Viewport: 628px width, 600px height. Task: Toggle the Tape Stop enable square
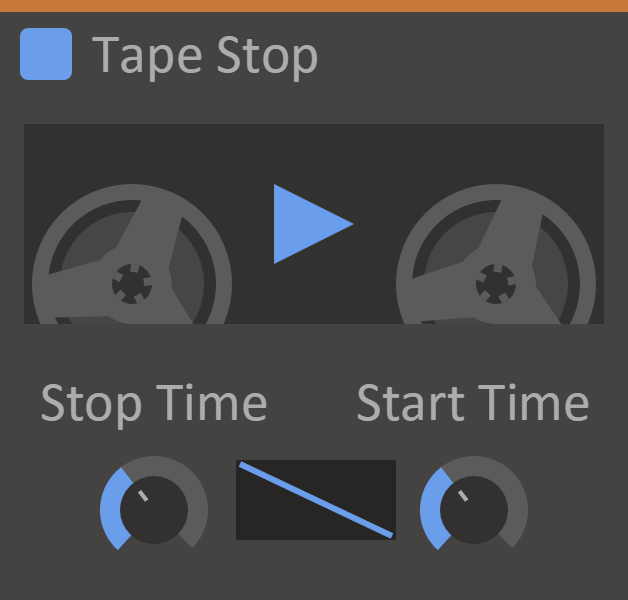point(46,54)
